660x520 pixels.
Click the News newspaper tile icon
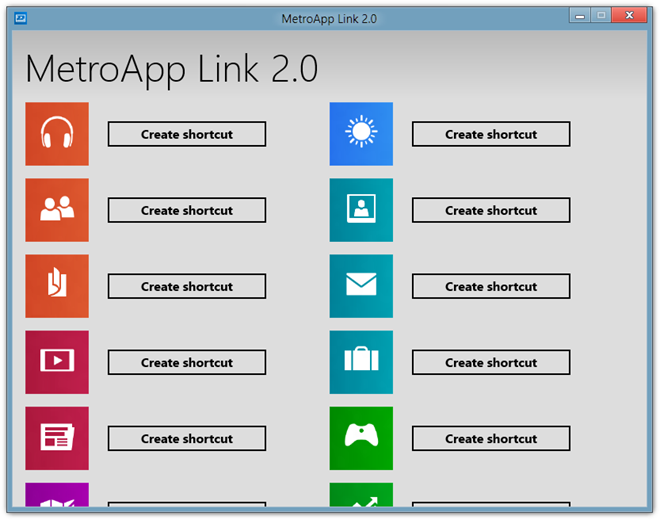tap(57, 438)
